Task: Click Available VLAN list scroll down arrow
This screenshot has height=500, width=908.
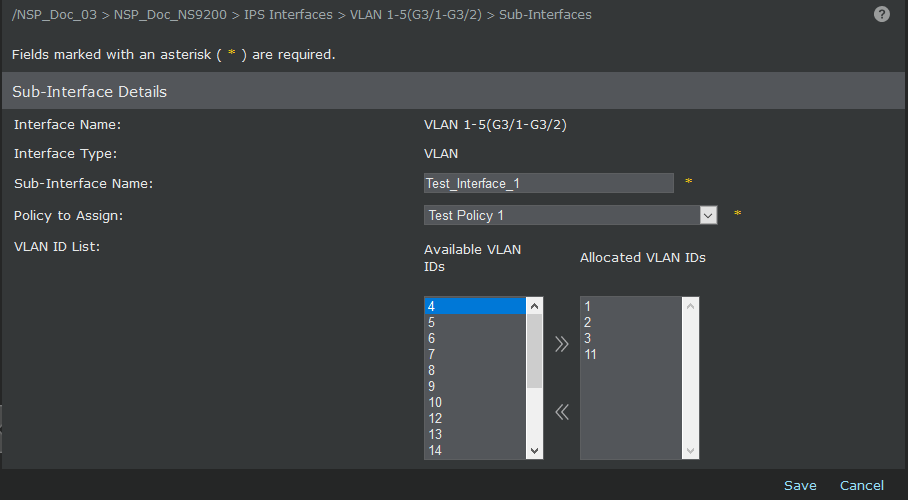Action: pyautogui.click(x=534, y=450)
